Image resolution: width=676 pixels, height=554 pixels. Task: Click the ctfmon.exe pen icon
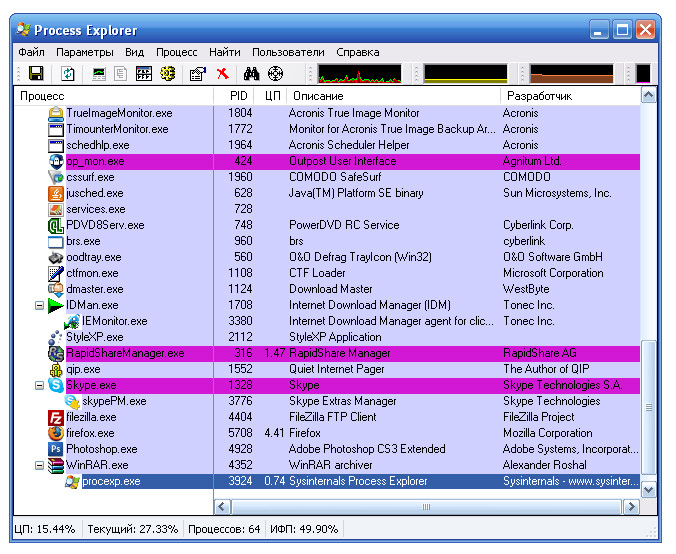tap(56, 273)
